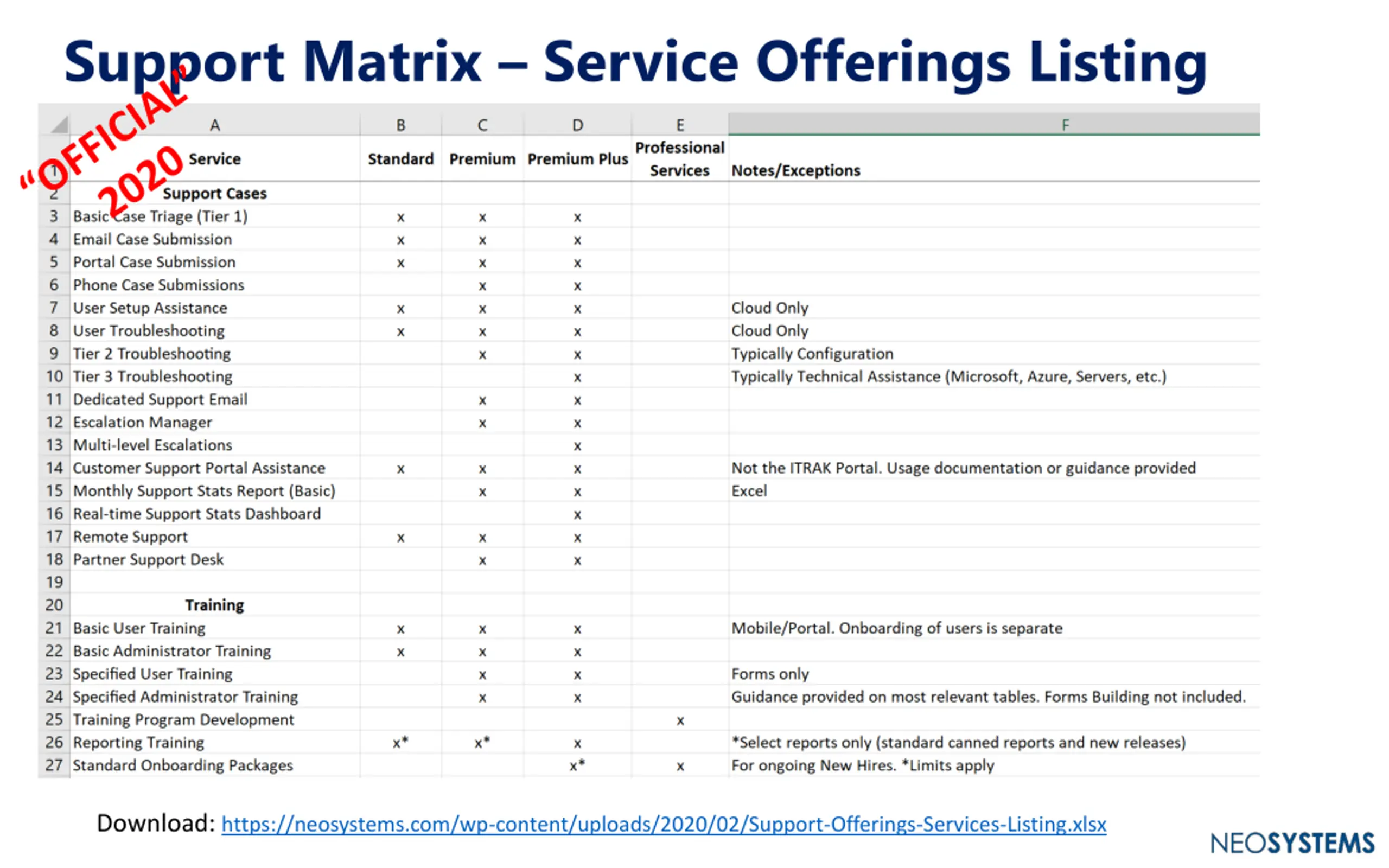
Task: Select column A header
Action: [x=215, y=125]
